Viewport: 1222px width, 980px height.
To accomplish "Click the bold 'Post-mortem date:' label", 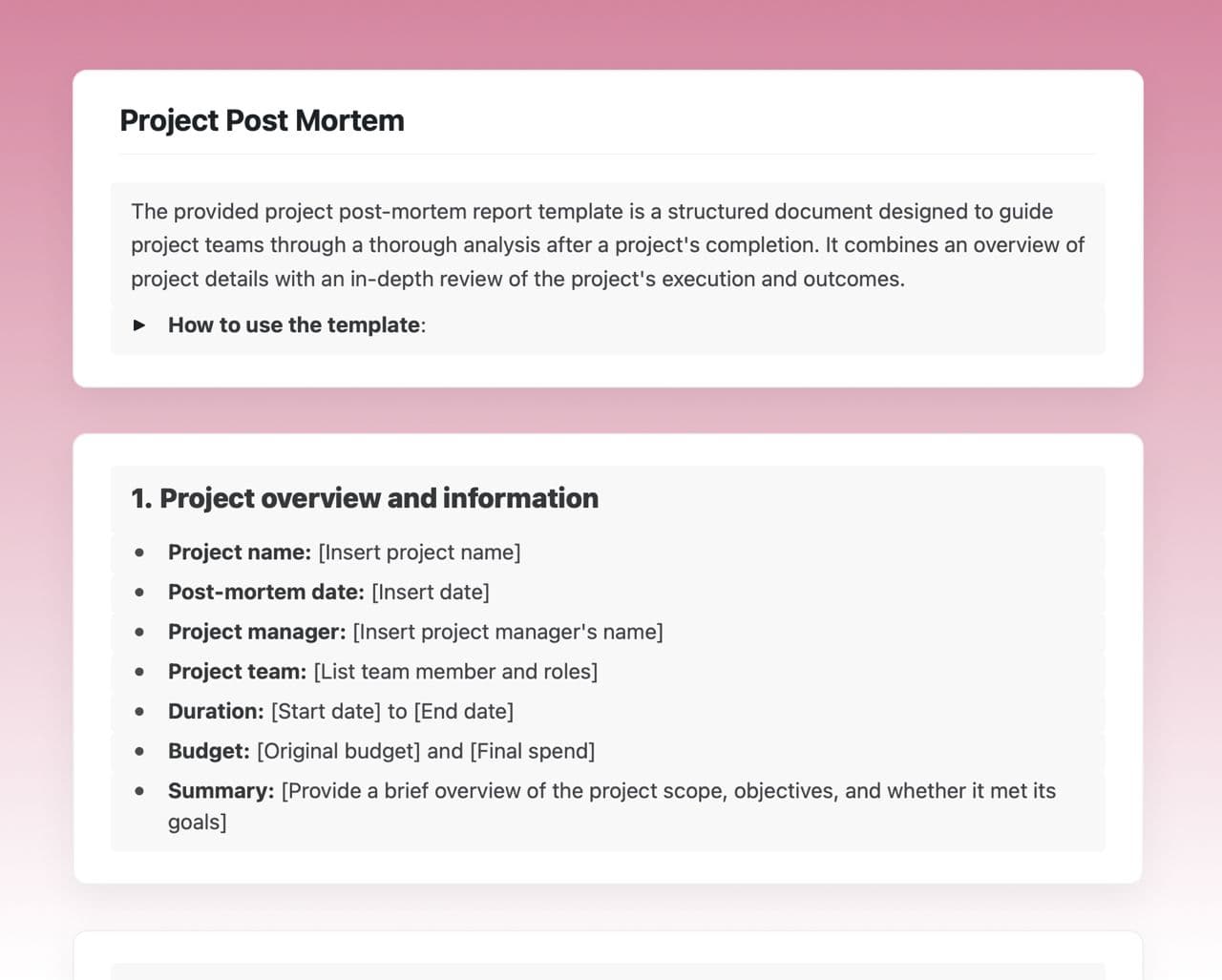I will pyautogui.click(x=265, y=593).
